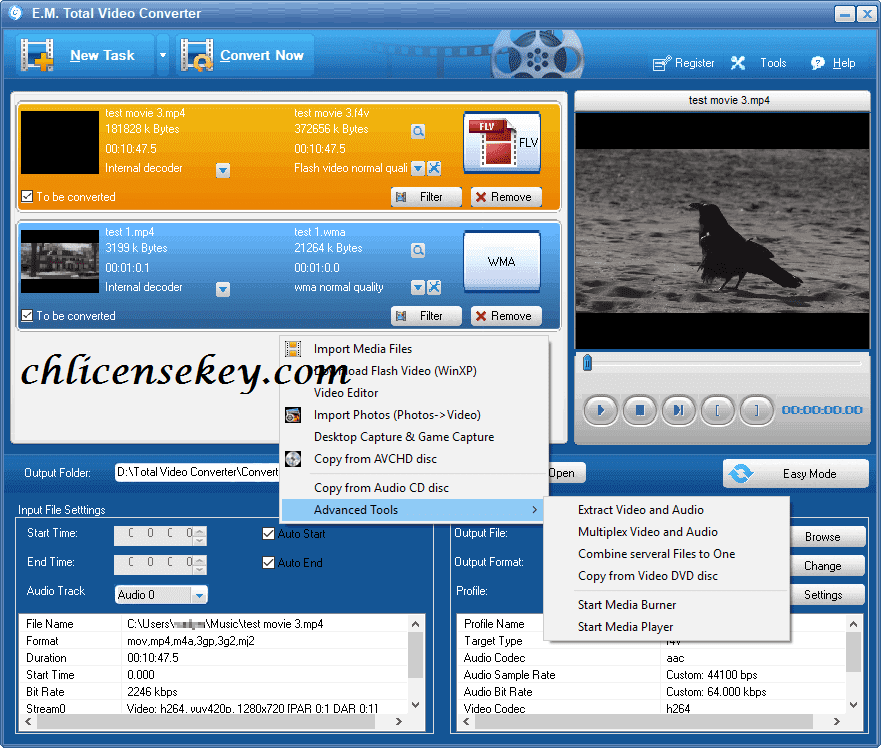Click the Convert Now film icon
Viewport: 881px width, 748px height.
[197, 55]
